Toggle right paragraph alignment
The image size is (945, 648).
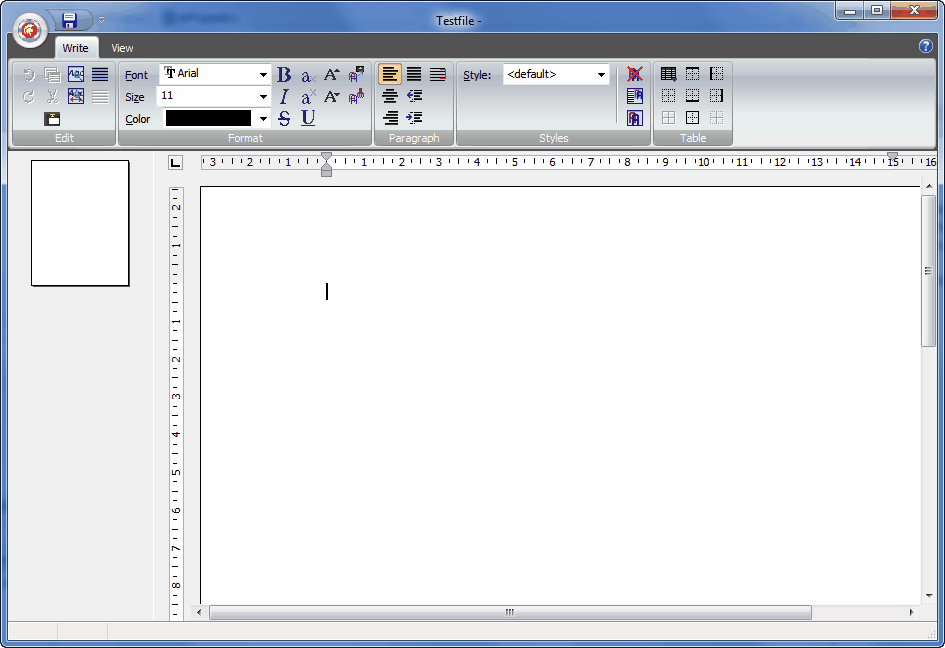coord(390,118)
